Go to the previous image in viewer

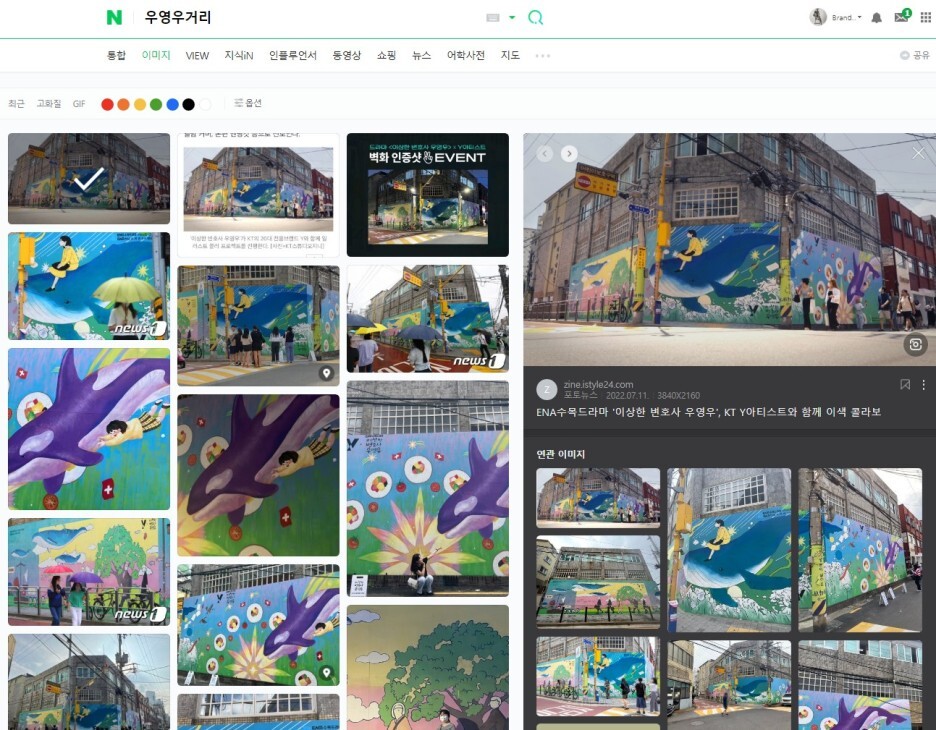[x=544, y=153]
